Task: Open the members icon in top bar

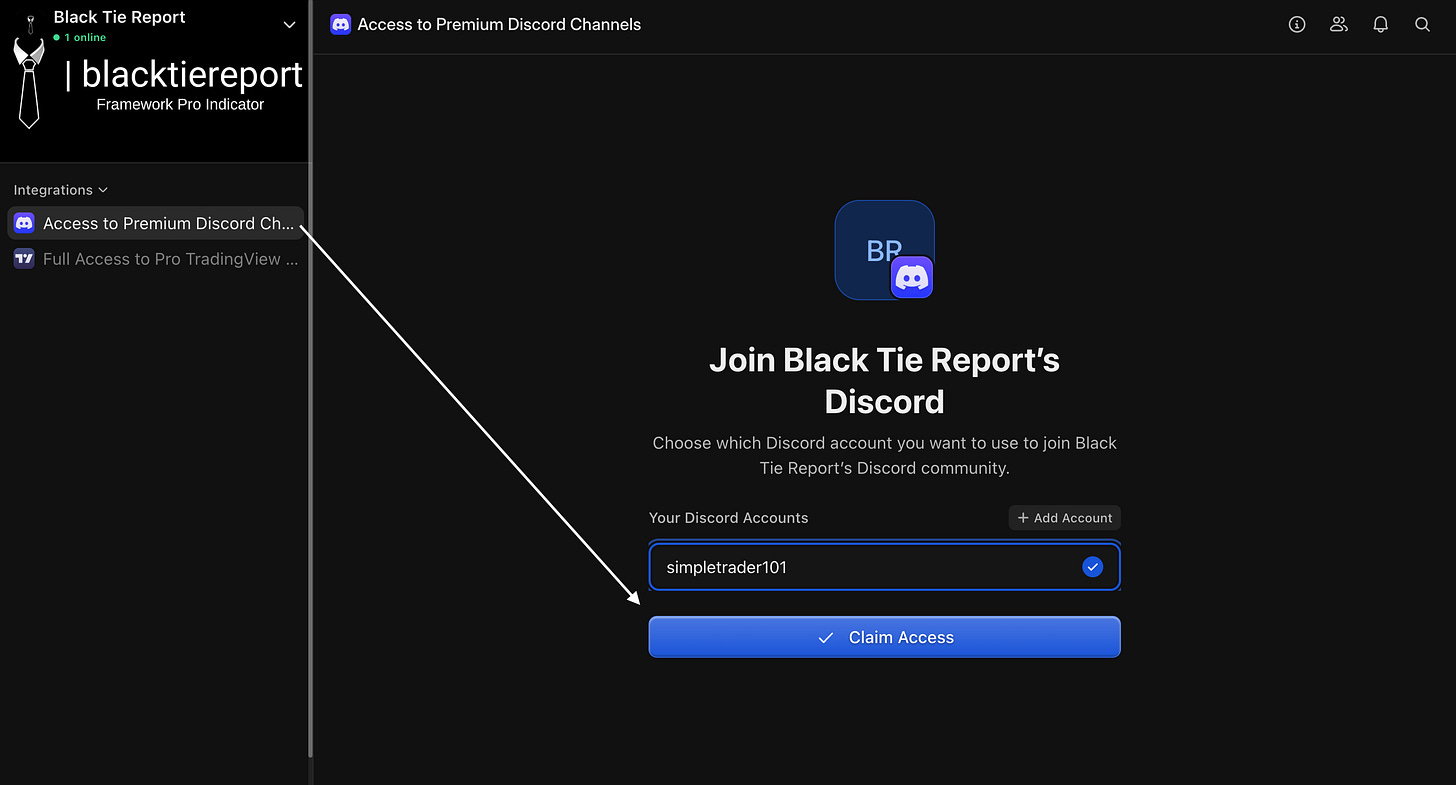Action: (1339, 25)
